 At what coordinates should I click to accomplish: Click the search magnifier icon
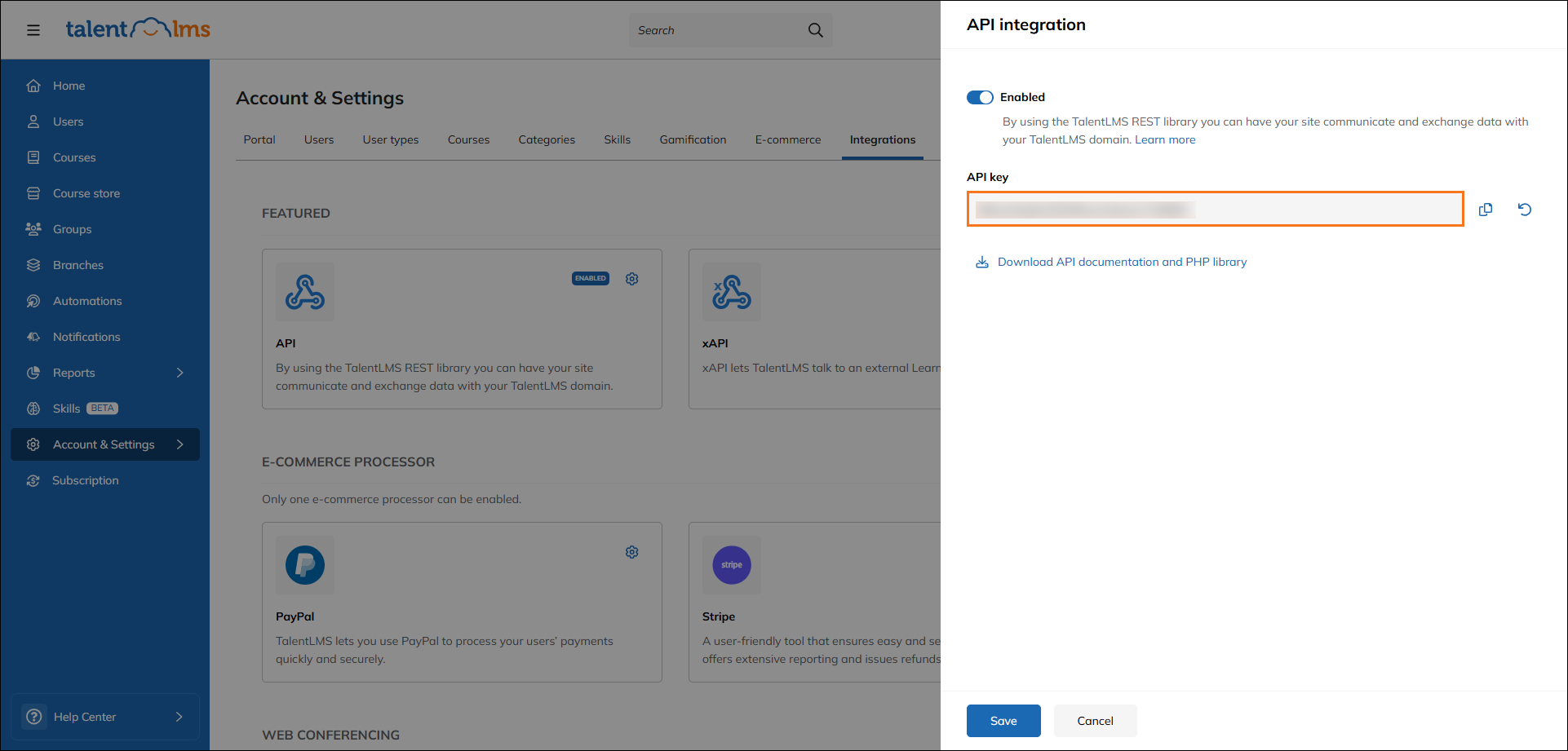point(815,30)
